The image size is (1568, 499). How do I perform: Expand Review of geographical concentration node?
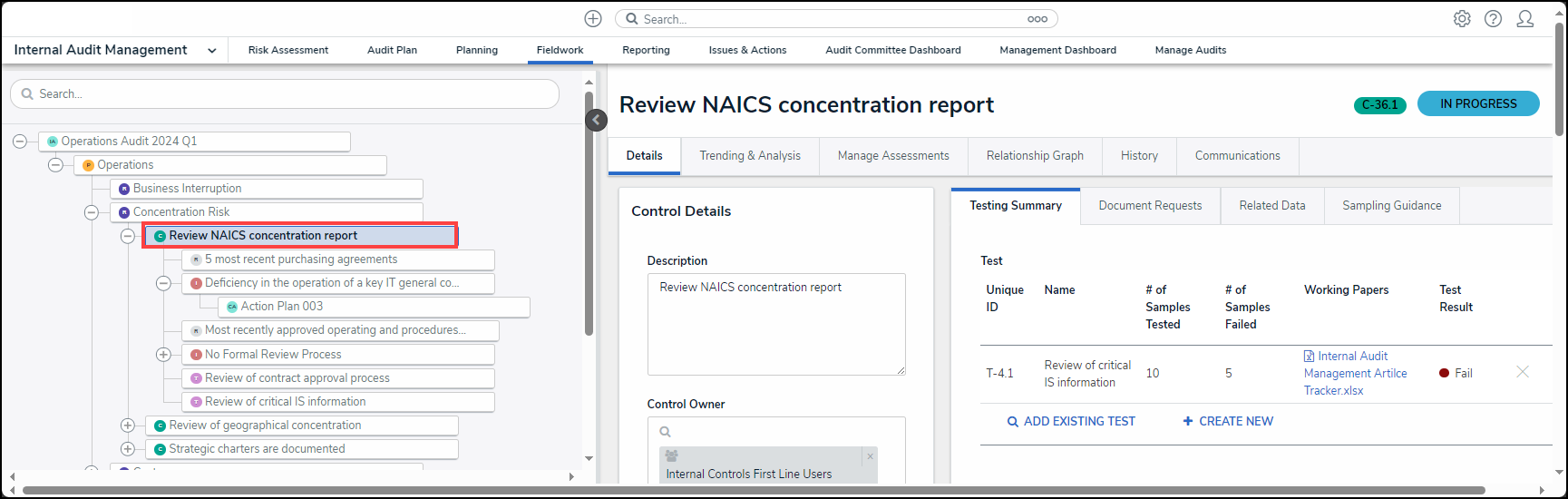click(128, 426)
